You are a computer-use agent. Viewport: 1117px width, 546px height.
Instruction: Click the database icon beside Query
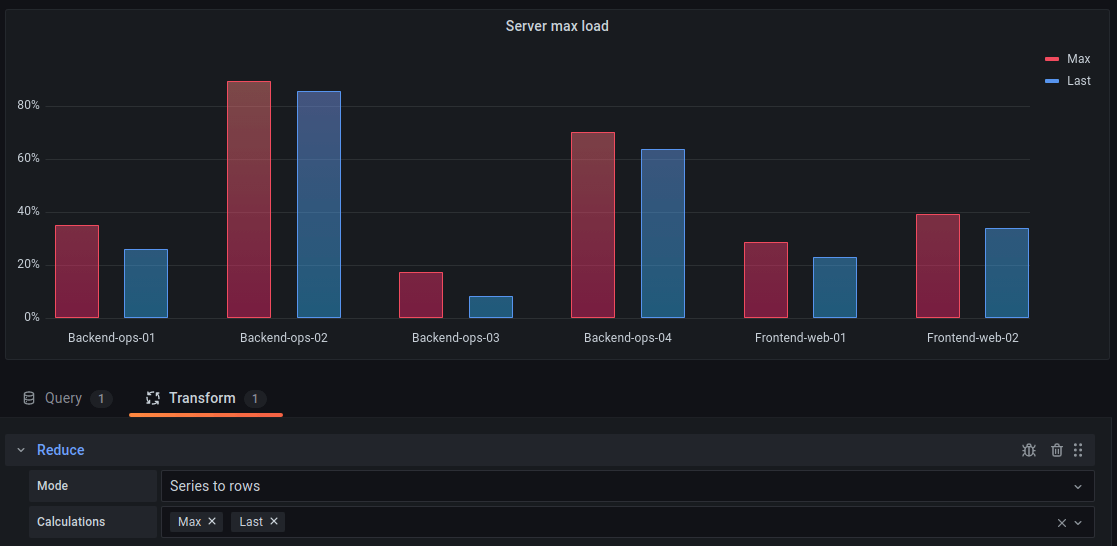[x=29, y=398]
